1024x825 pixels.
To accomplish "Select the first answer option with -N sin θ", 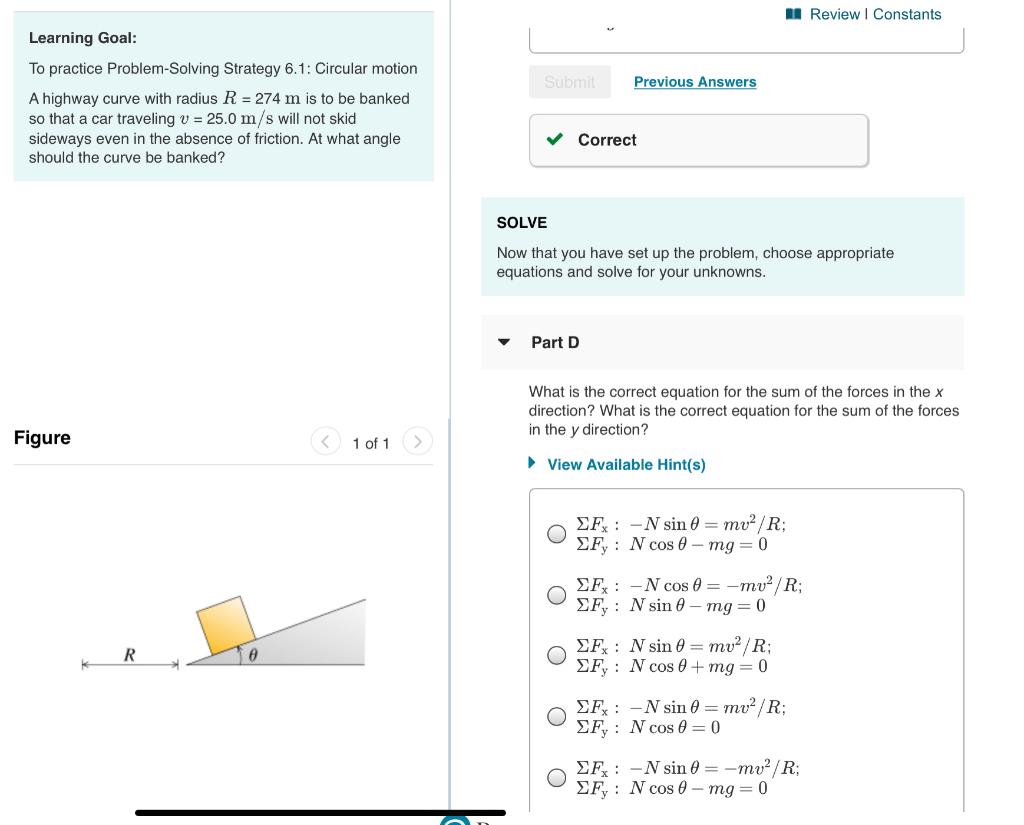I will pos(558,534).
